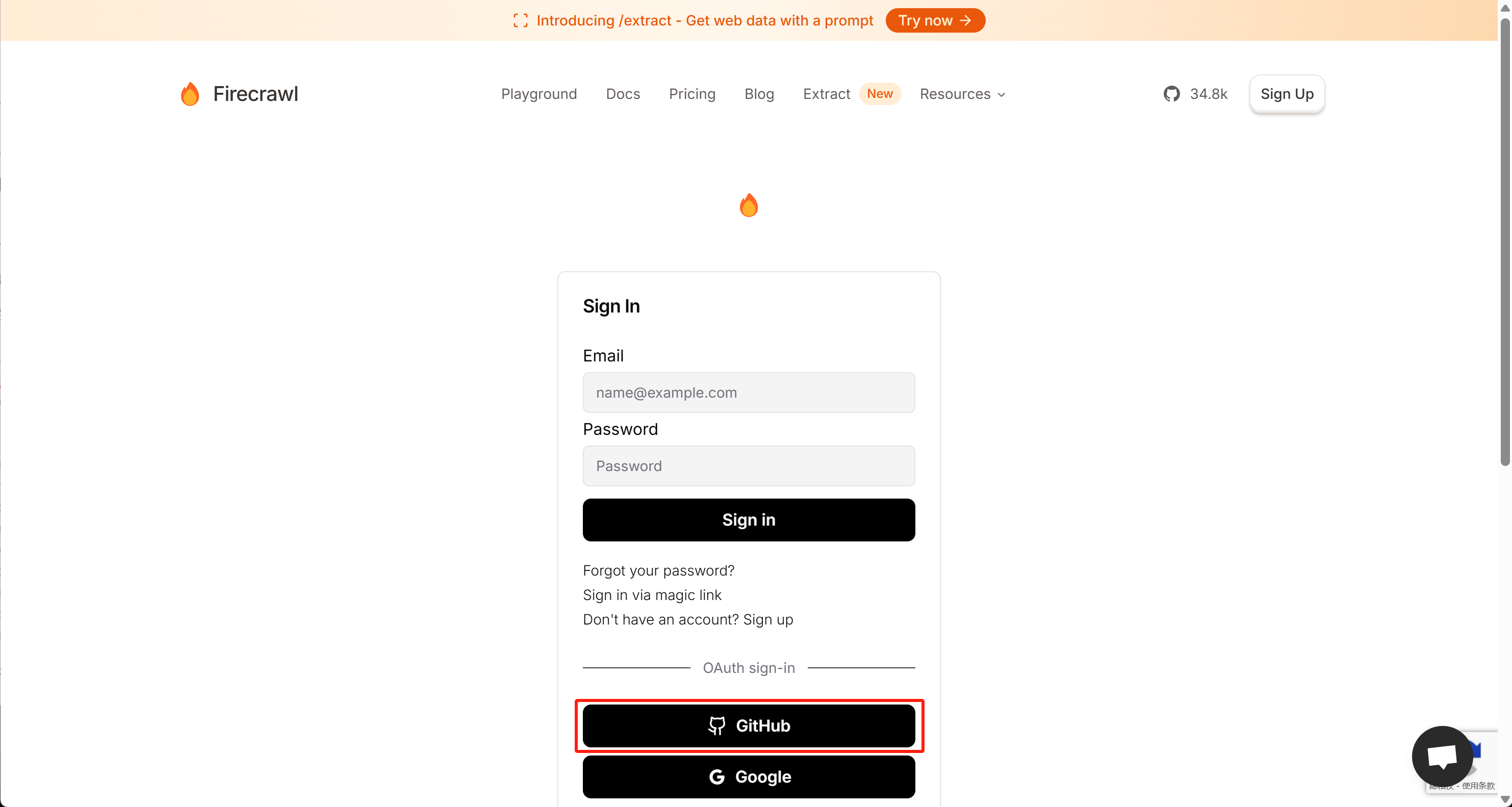The width and height of the screenshot is (1512, 807).
Task: Click the black Sign in button
Action: 749,520
